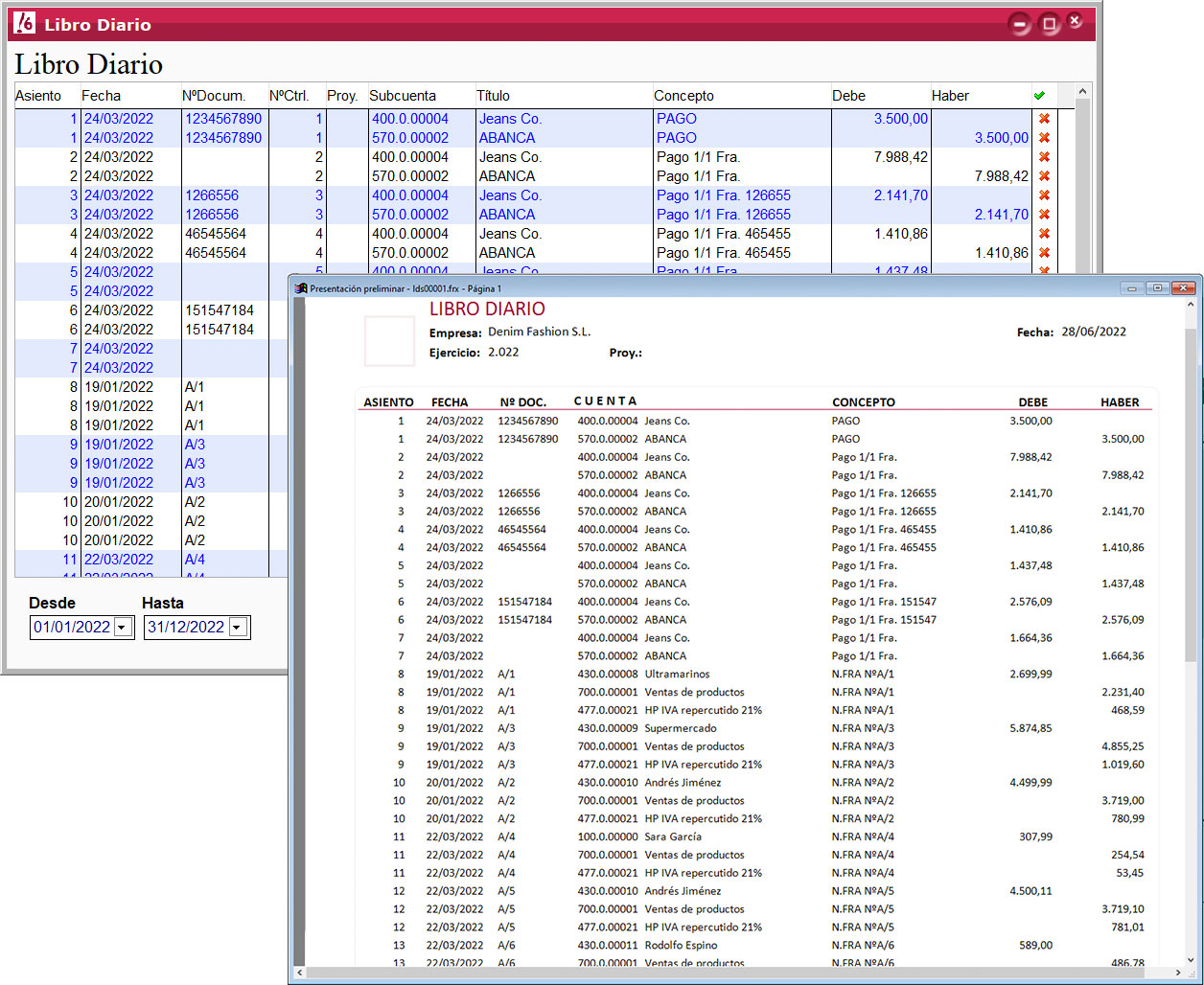Click 'Ejercicio: 2.022' in preview header
This screenshot has width=1204, height=985.
(475, 353)
